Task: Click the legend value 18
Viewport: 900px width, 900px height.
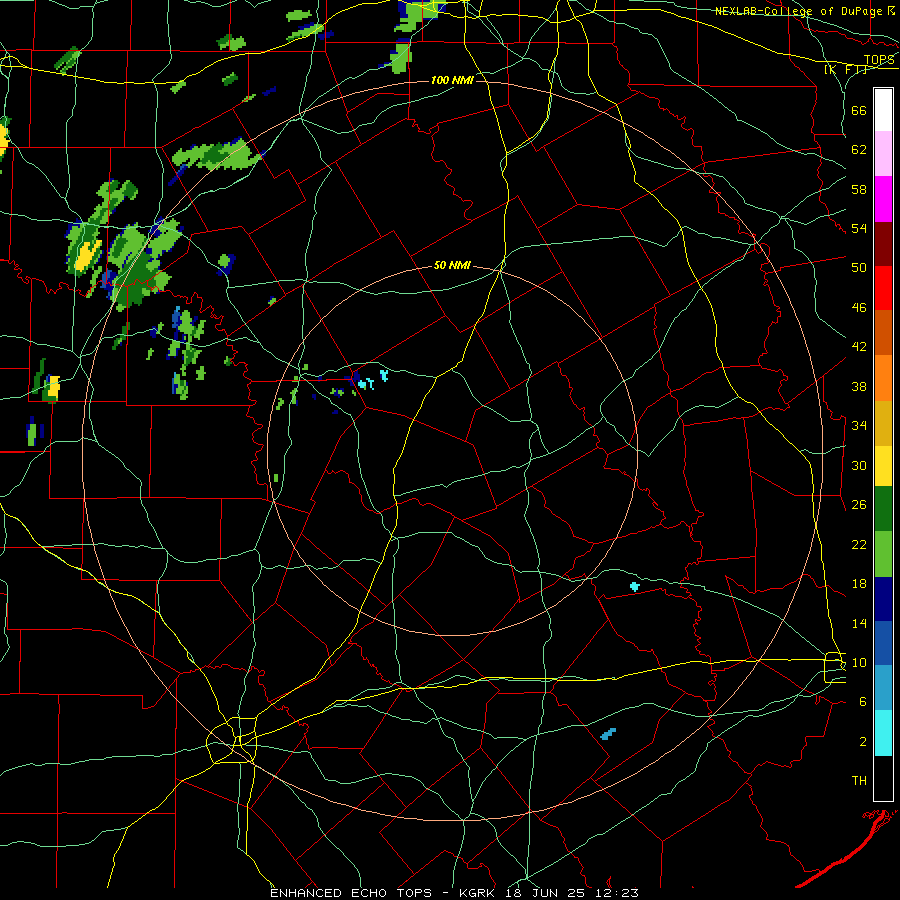Action: 859,584
